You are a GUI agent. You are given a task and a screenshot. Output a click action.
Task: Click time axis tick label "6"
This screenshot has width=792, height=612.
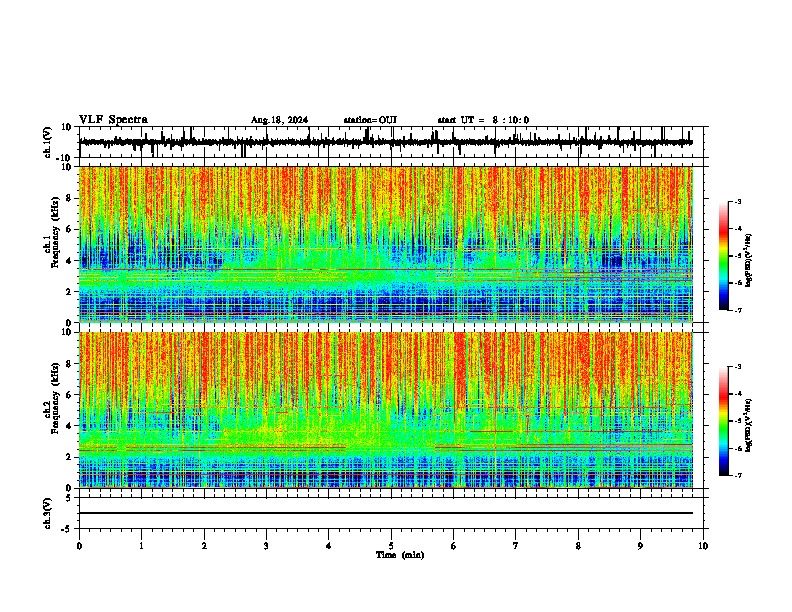click(454, 545)
